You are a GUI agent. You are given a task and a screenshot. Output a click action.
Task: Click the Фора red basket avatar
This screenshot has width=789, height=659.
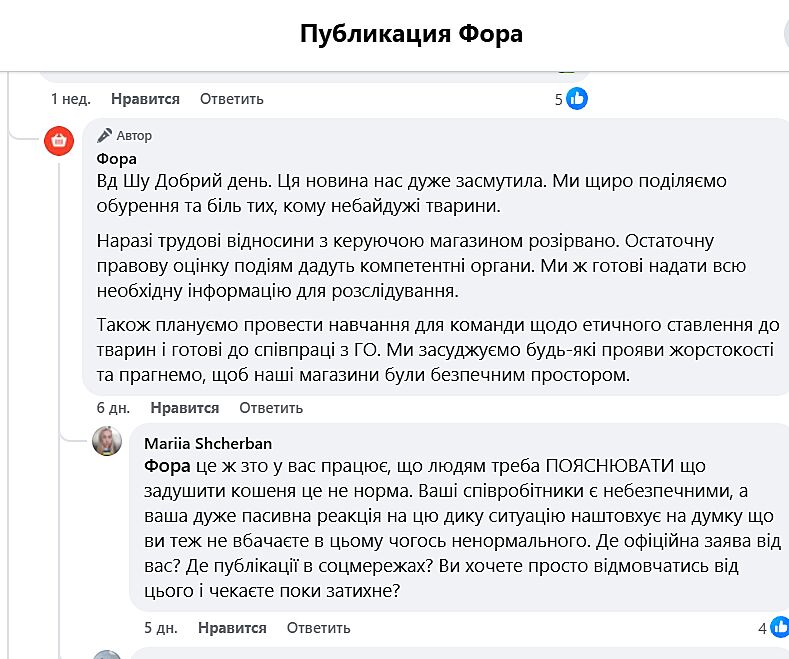coord(59,141)
